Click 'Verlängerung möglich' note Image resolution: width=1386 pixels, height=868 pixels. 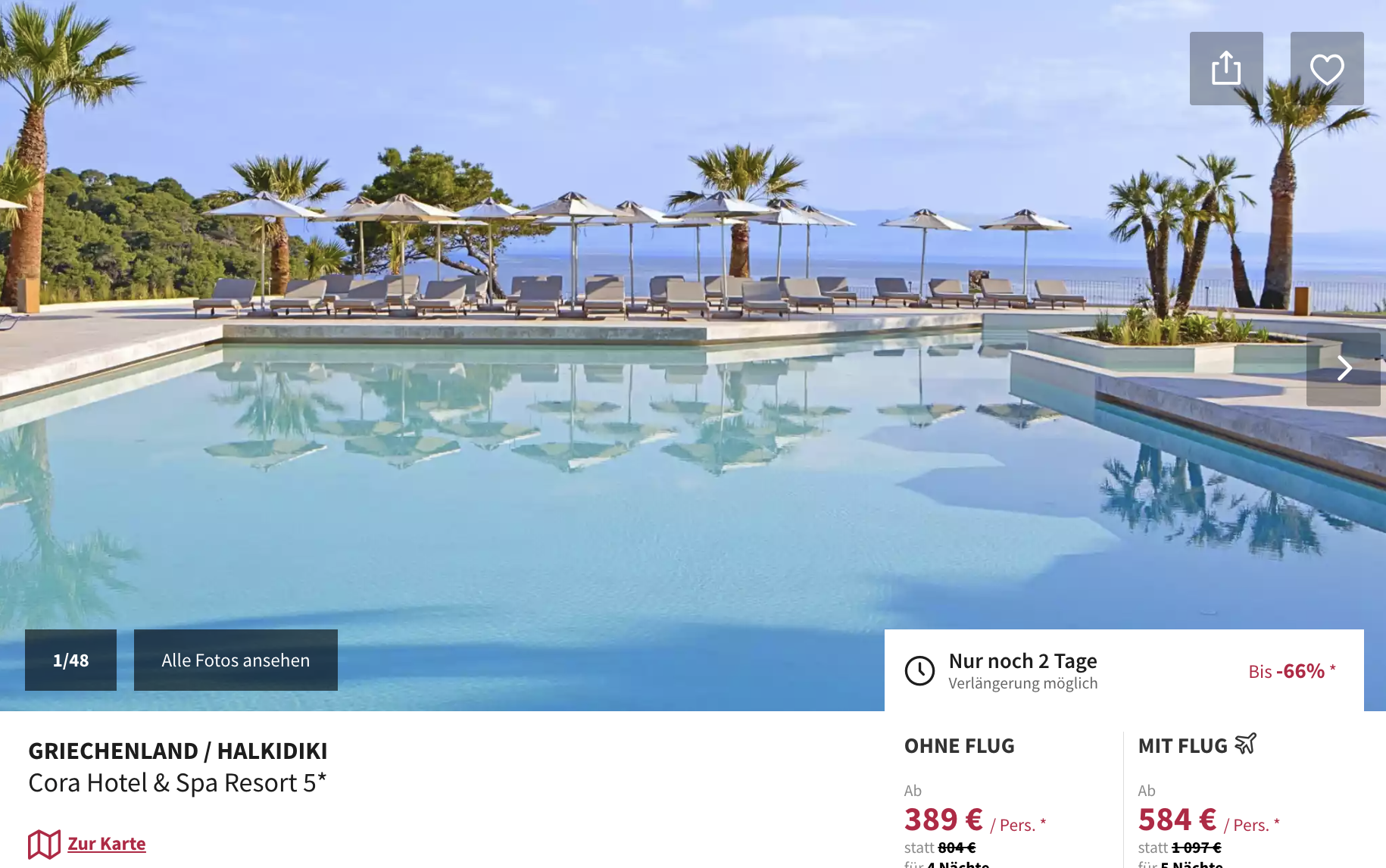click(x=1022, y=683)
